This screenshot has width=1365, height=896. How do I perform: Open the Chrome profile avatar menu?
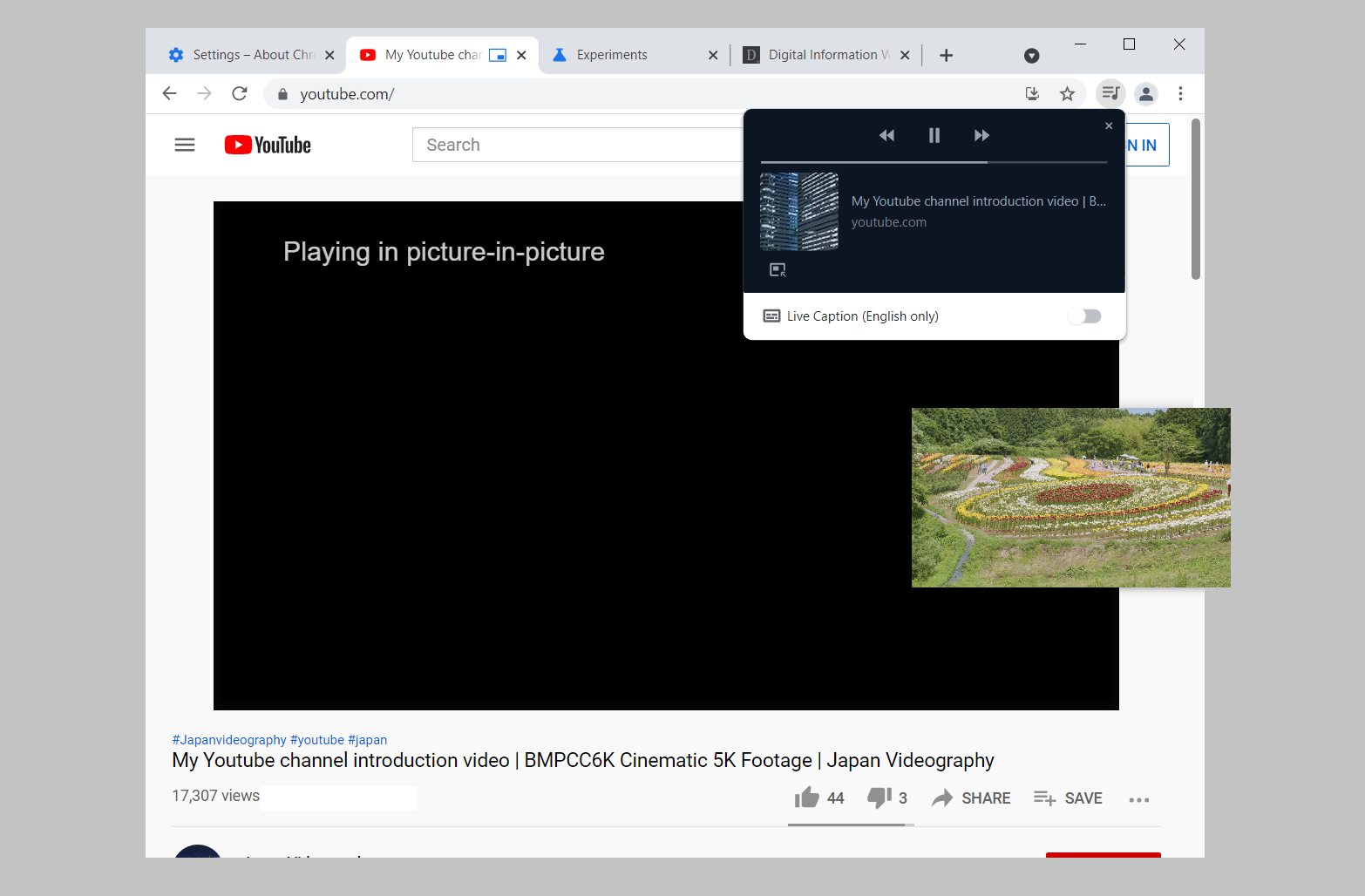point(1146,93)
